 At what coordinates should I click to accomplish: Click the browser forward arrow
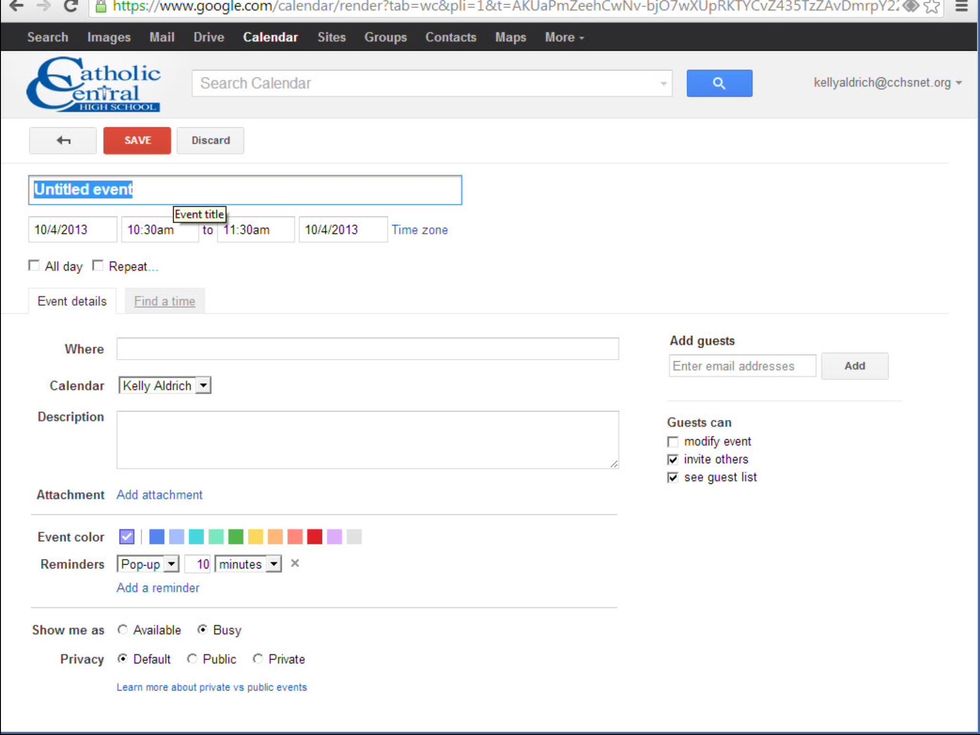(43, 6)
